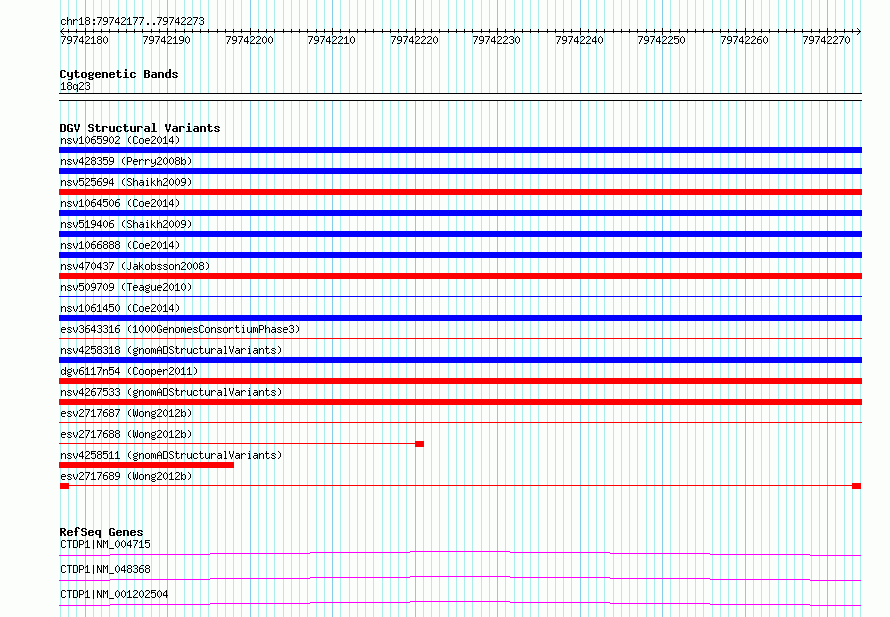Open transcript CTDP1|NM_004715 label
Viewport: 890px width, 617px height.
click(105, 544)
